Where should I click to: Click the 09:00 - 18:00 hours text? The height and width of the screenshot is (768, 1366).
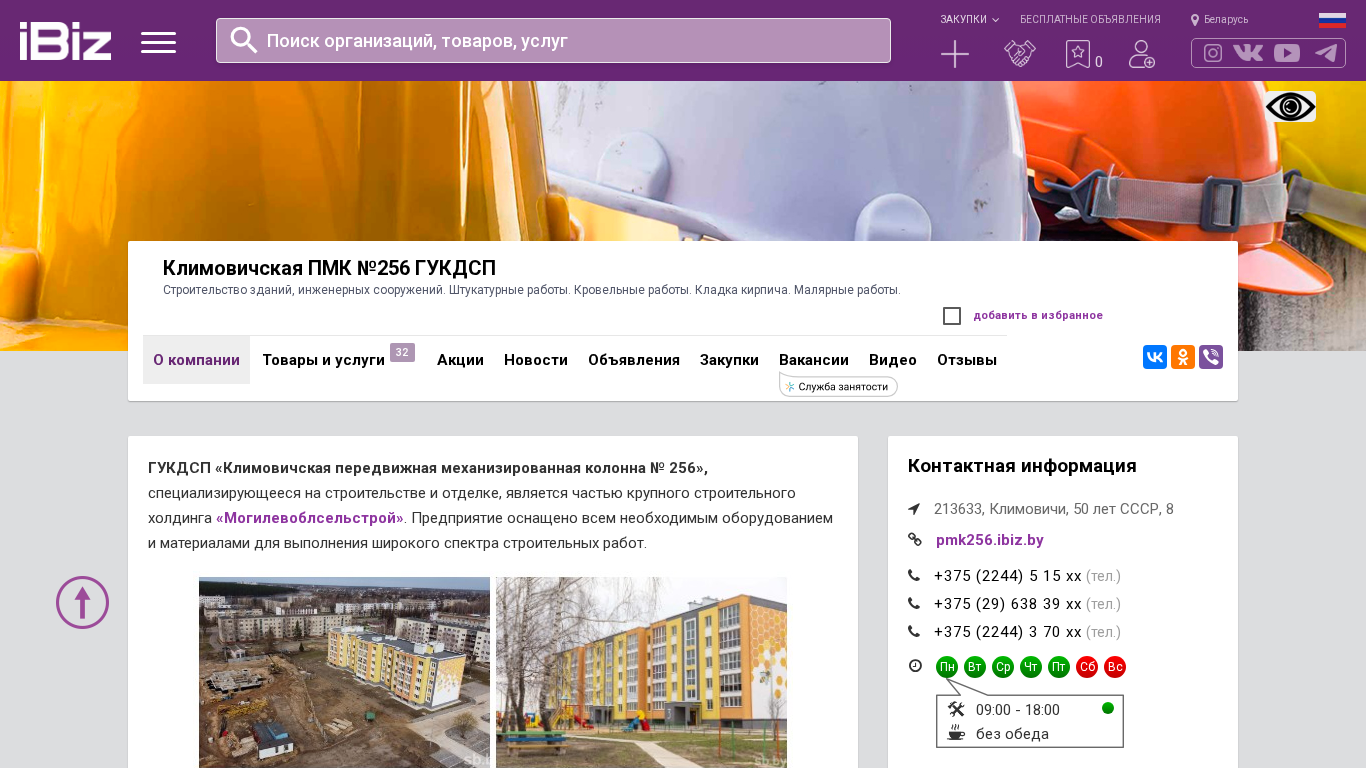pos(1018,710)
